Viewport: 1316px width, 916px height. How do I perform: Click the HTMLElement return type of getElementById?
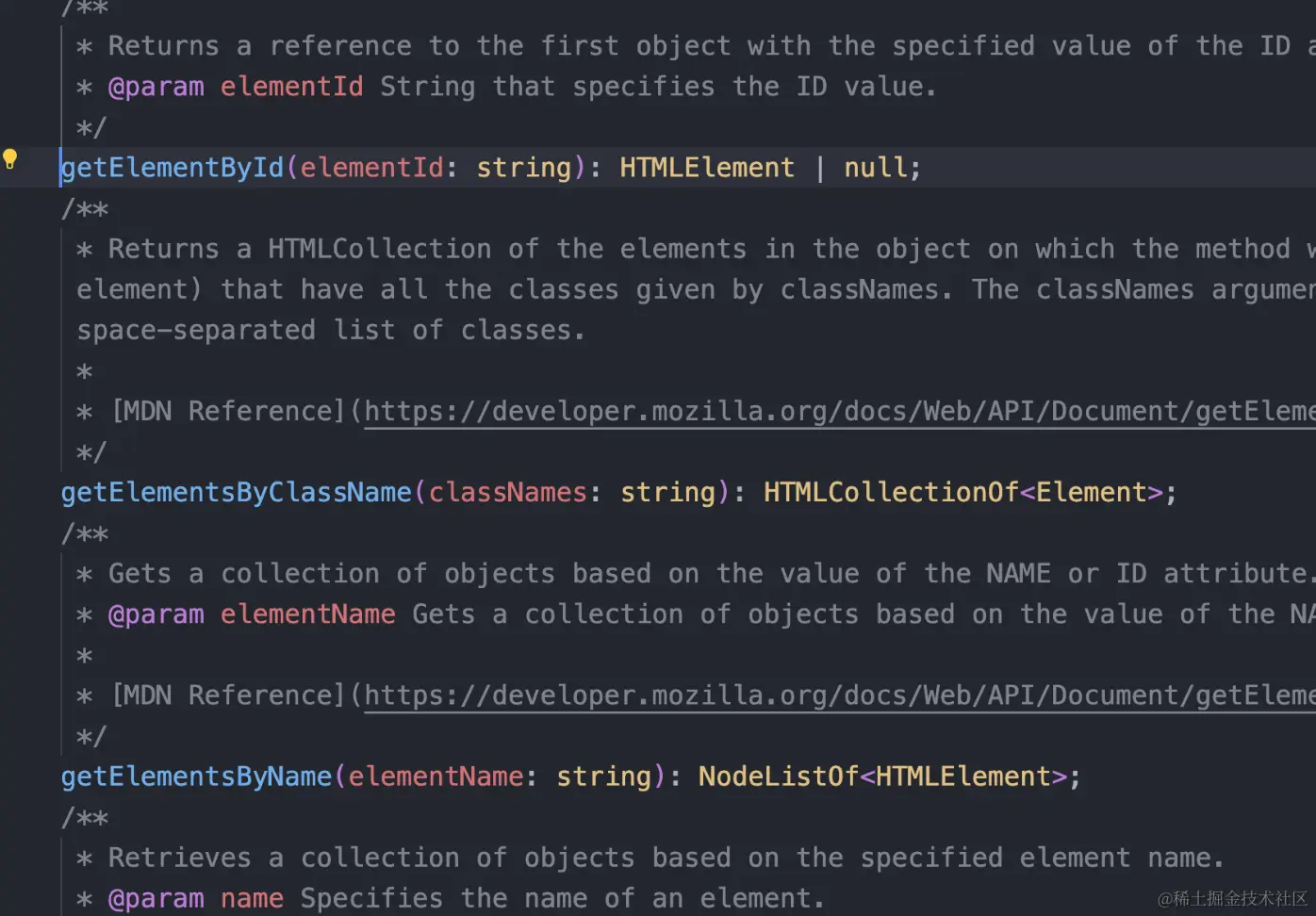click(707, 168)
